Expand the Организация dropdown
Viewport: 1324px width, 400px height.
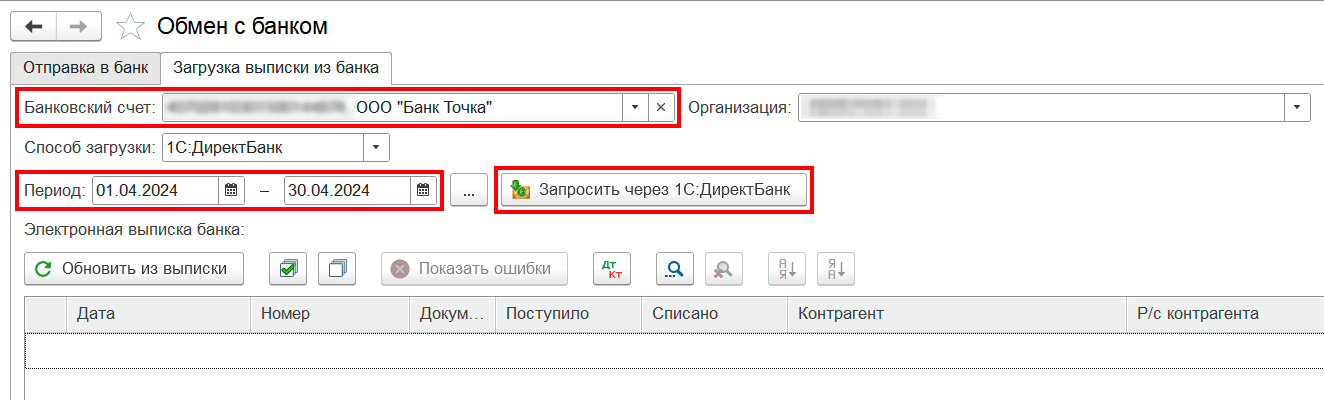(1297, 108)
